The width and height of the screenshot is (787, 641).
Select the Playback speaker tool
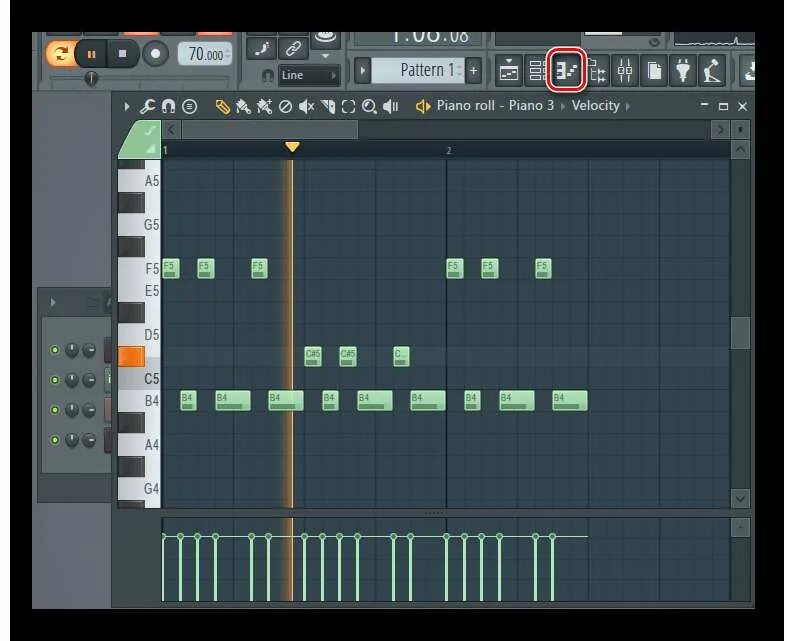(x=390, y=106)
